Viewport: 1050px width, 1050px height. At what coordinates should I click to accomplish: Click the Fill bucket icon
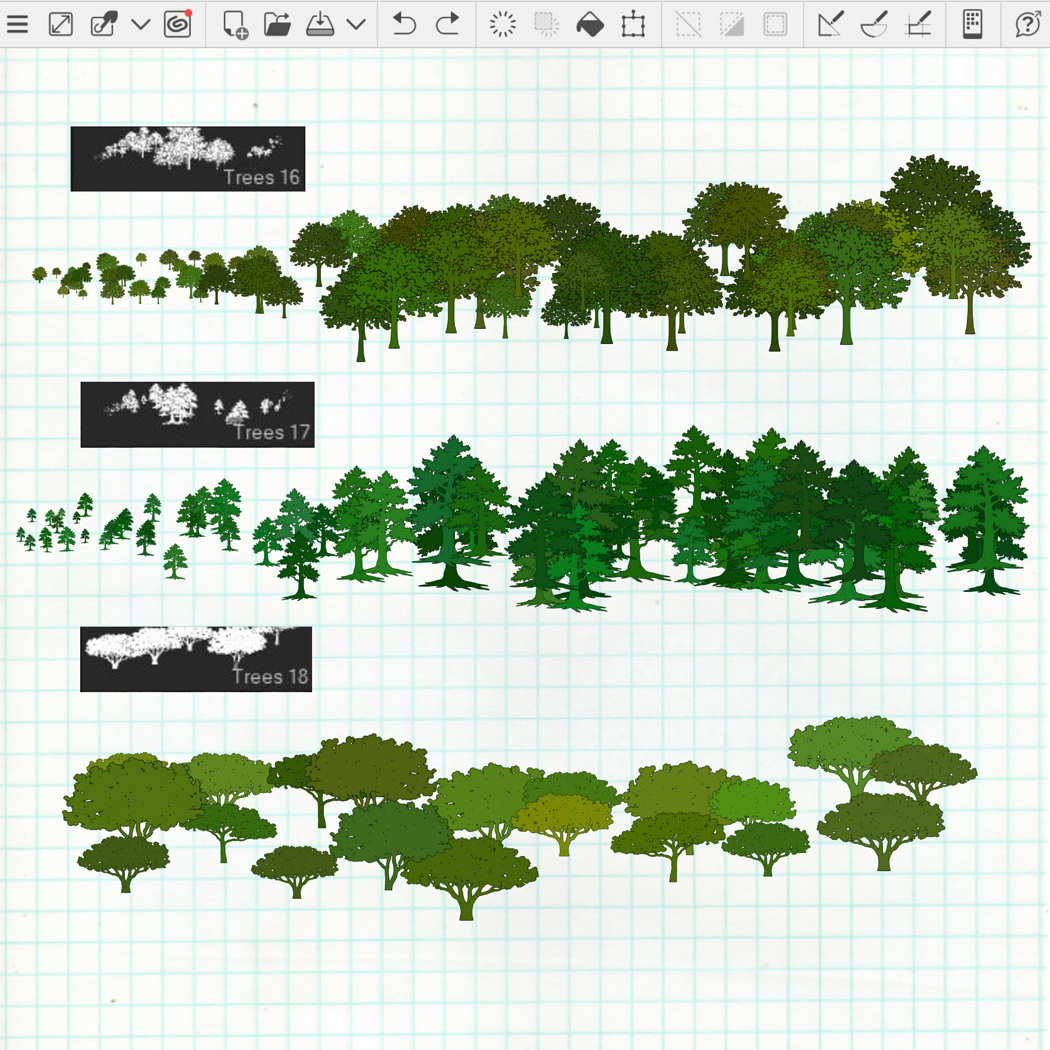(590, 25)
